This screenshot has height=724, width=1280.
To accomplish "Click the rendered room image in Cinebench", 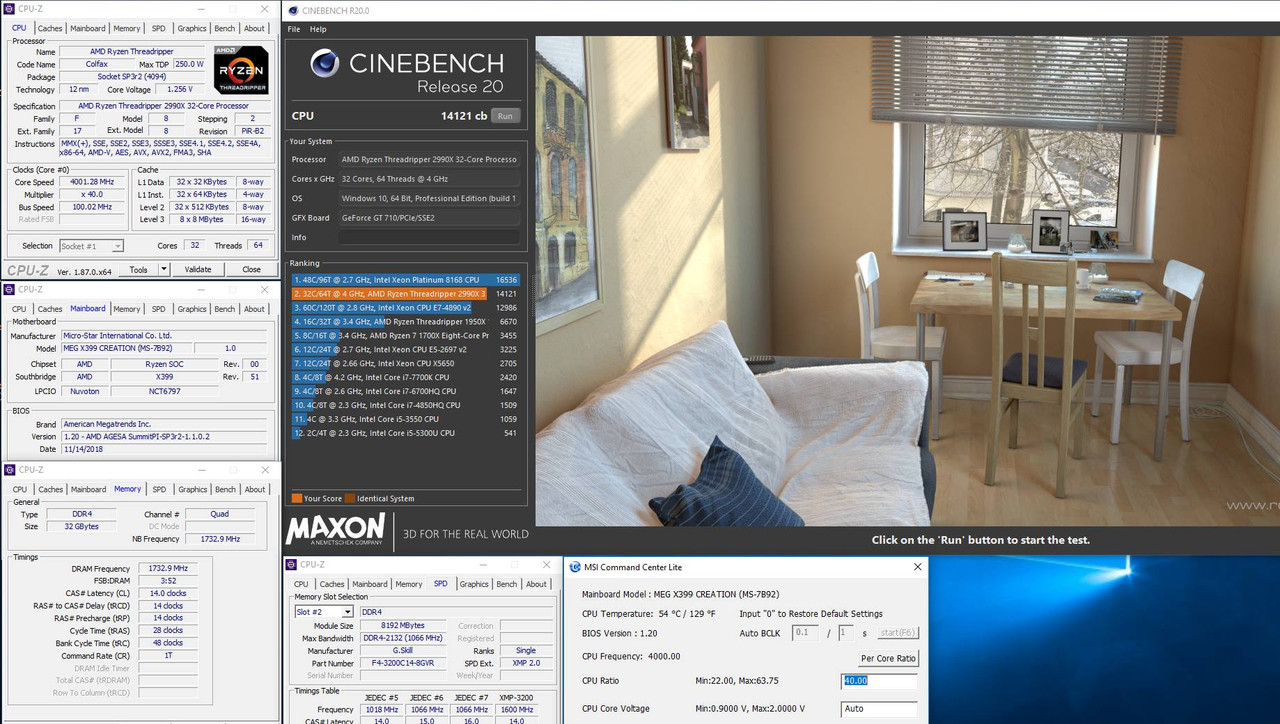I will click(x=908, y=281).
